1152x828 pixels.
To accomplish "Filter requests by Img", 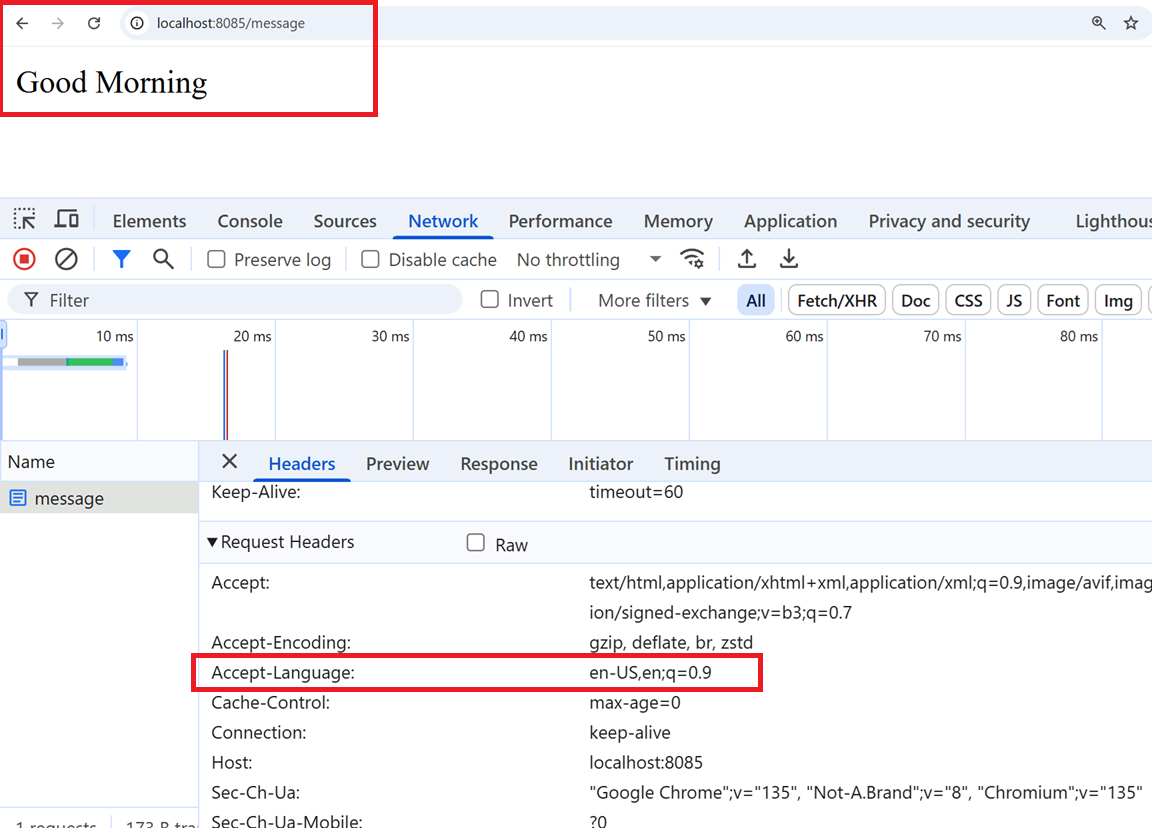I will [1118, 300].
